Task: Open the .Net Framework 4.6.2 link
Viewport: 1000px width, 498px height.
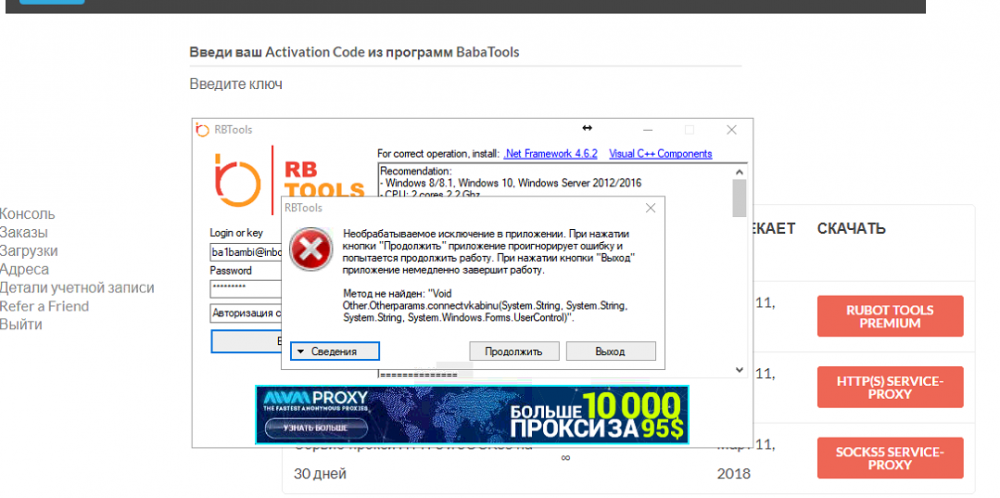Action: [550, 154]
